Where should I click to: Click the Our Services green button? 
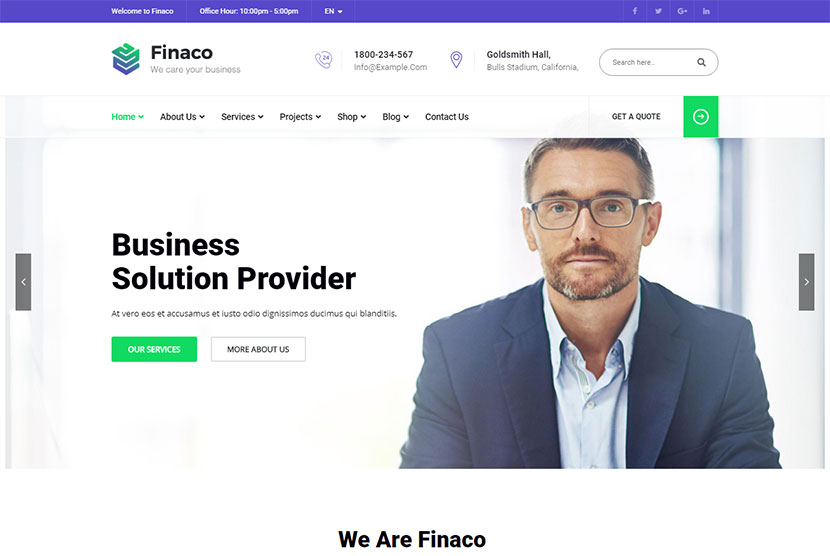pos(154,349)
